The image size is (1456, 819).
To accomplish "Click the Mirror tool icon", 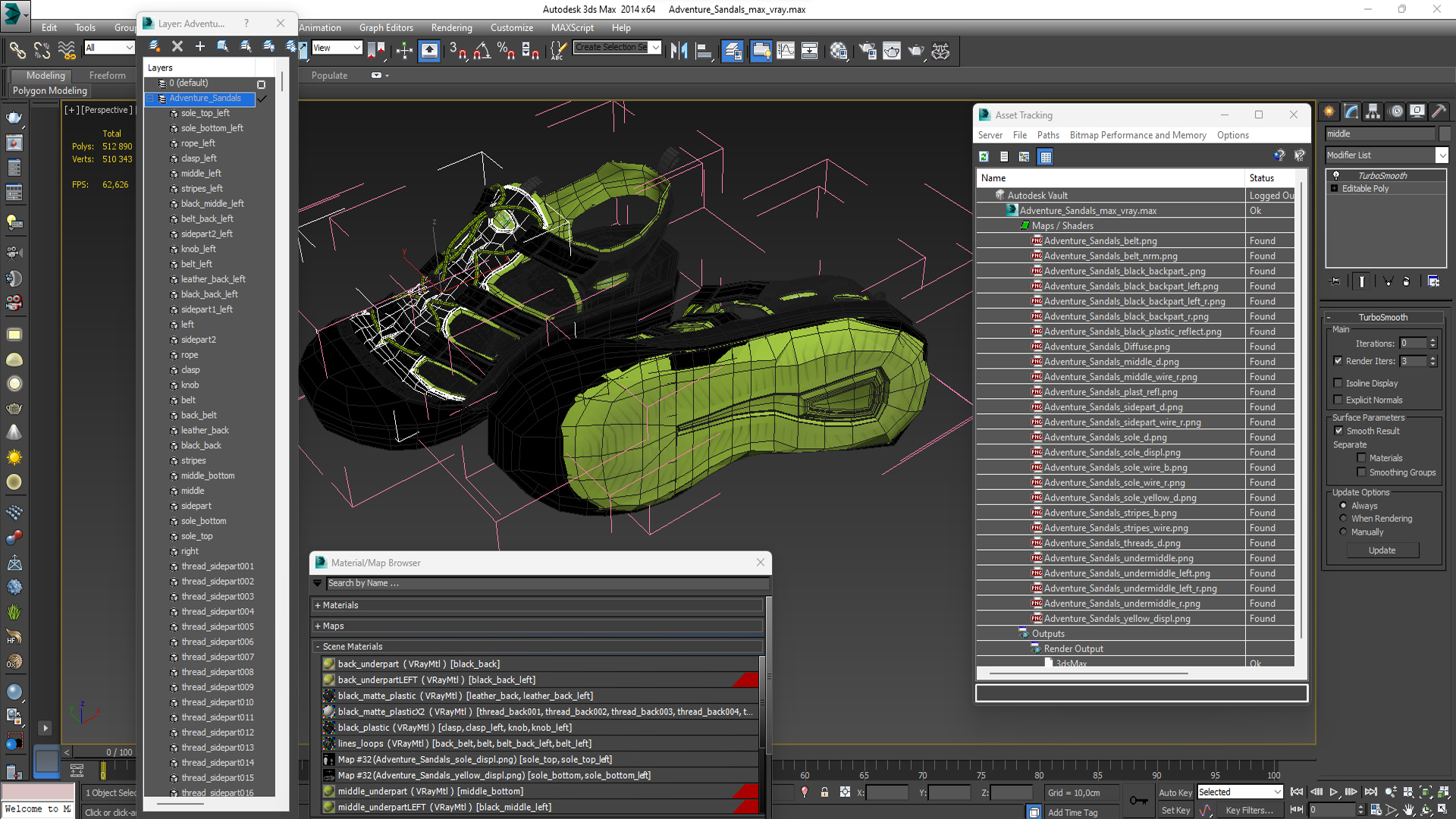I will (x=679, y=51).
